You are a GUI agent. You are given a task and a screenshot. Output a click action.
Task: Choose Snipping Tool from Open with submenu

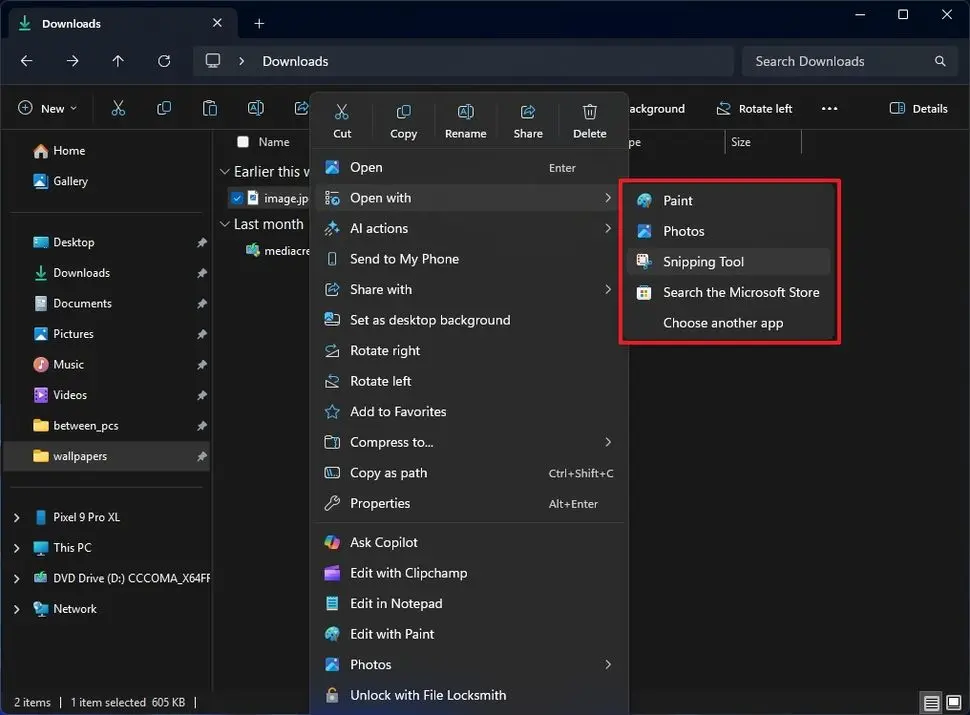coord(703,262)
